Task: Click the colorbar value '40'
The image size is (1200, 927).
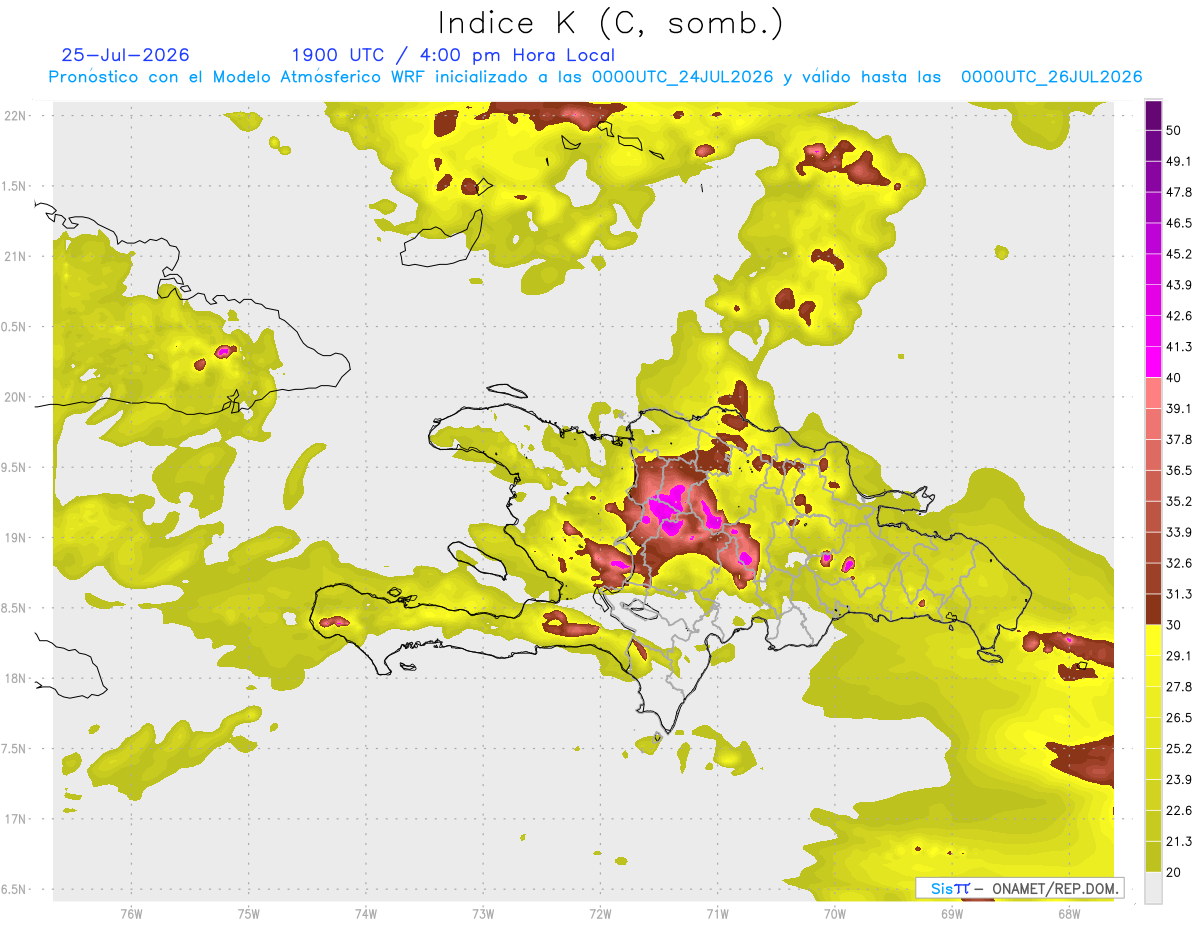Action: pyautogui.click(x=1175, y=377)
